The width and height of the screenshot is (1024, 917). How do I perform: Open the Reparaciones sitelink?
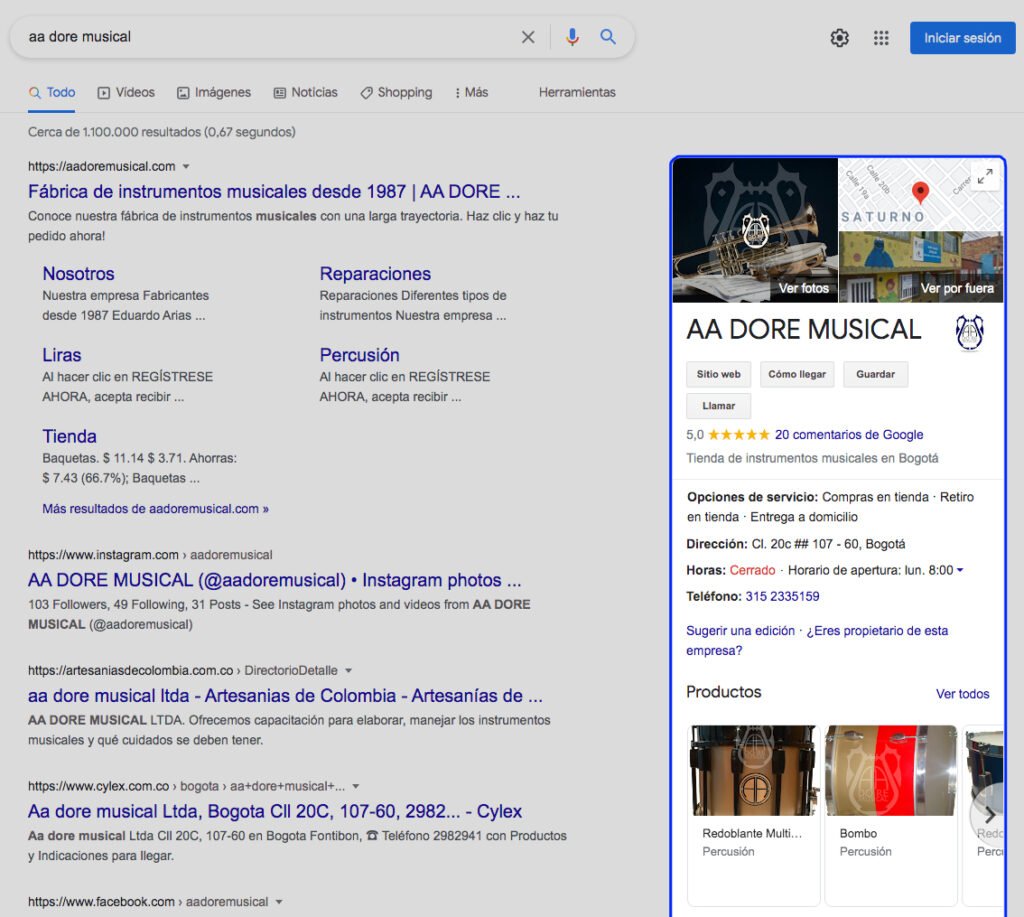click(x=375, y=274)
